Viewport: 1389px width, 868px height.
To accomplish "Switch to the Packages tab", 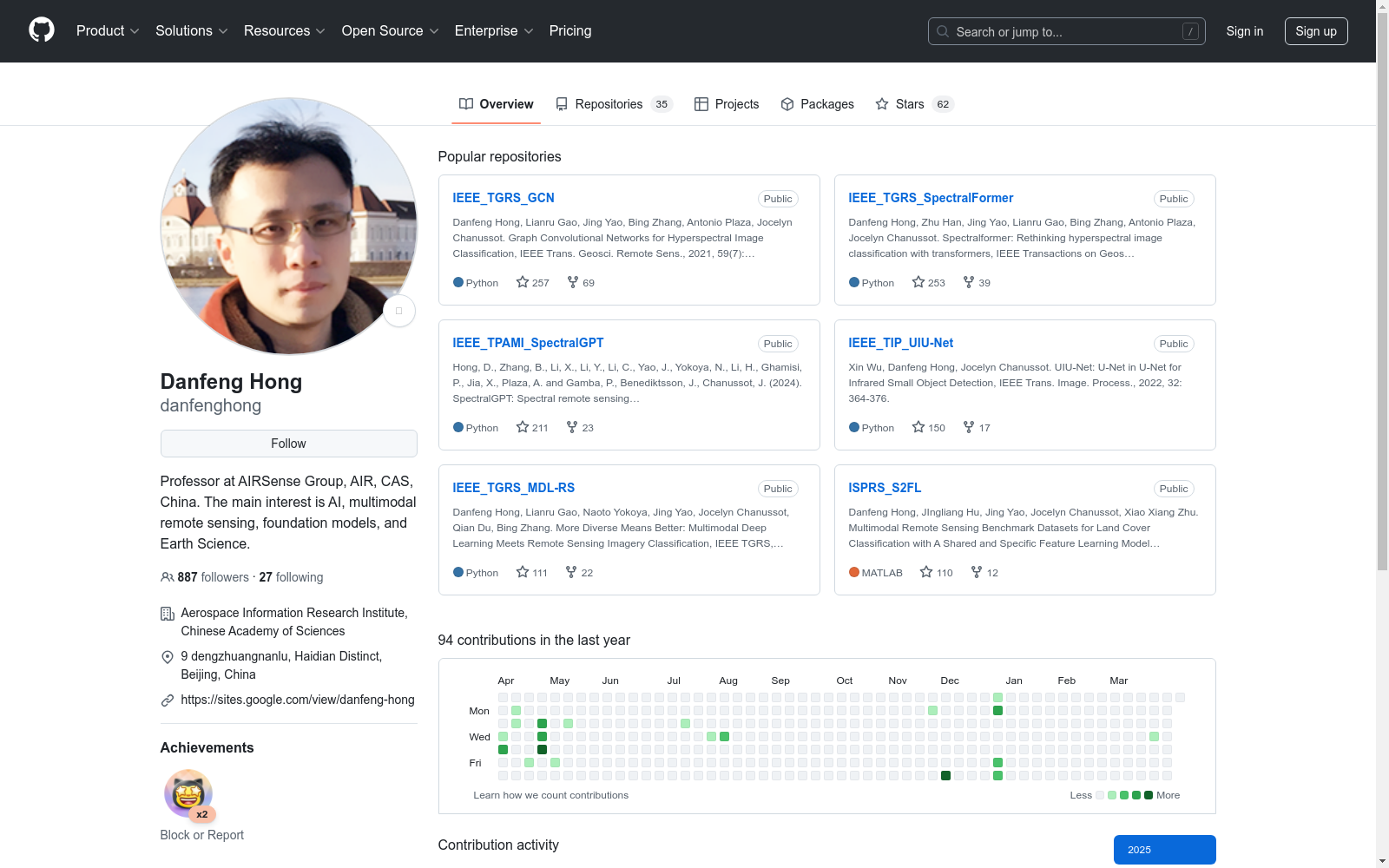I will coord(817,104).
